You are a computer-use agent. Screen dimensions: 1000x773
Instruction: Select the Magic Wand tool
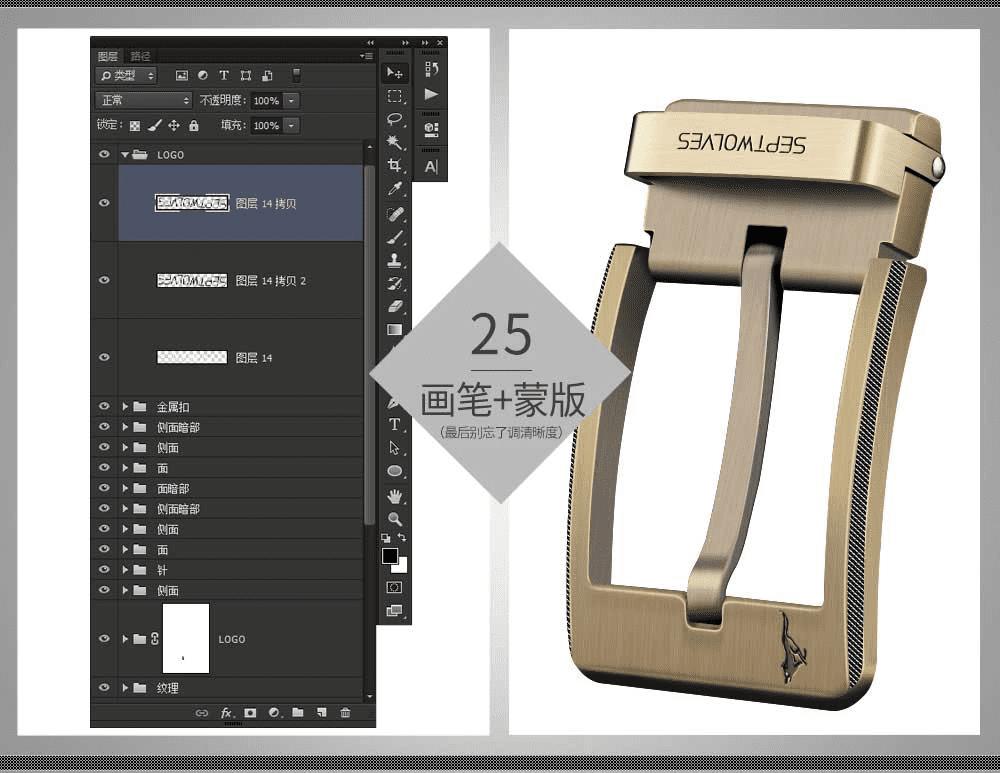pyautogui.click(x=395, y=142)
